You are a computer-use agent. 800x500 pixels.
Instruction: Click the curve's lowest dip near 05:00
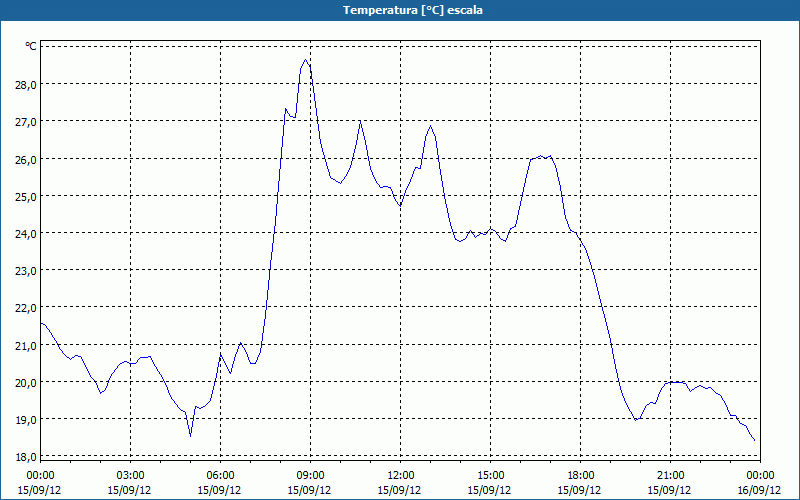(x=190, y=436)
